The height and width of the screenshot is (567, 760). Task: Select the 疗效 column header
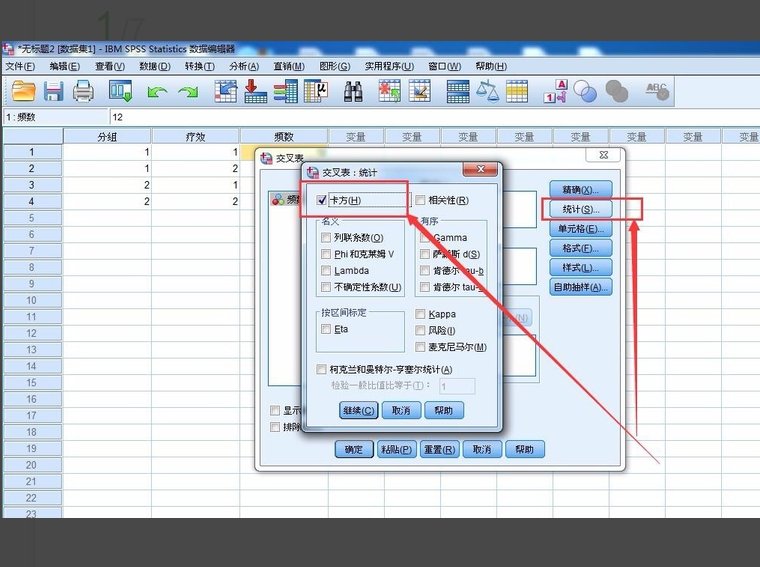pos(195,137)
